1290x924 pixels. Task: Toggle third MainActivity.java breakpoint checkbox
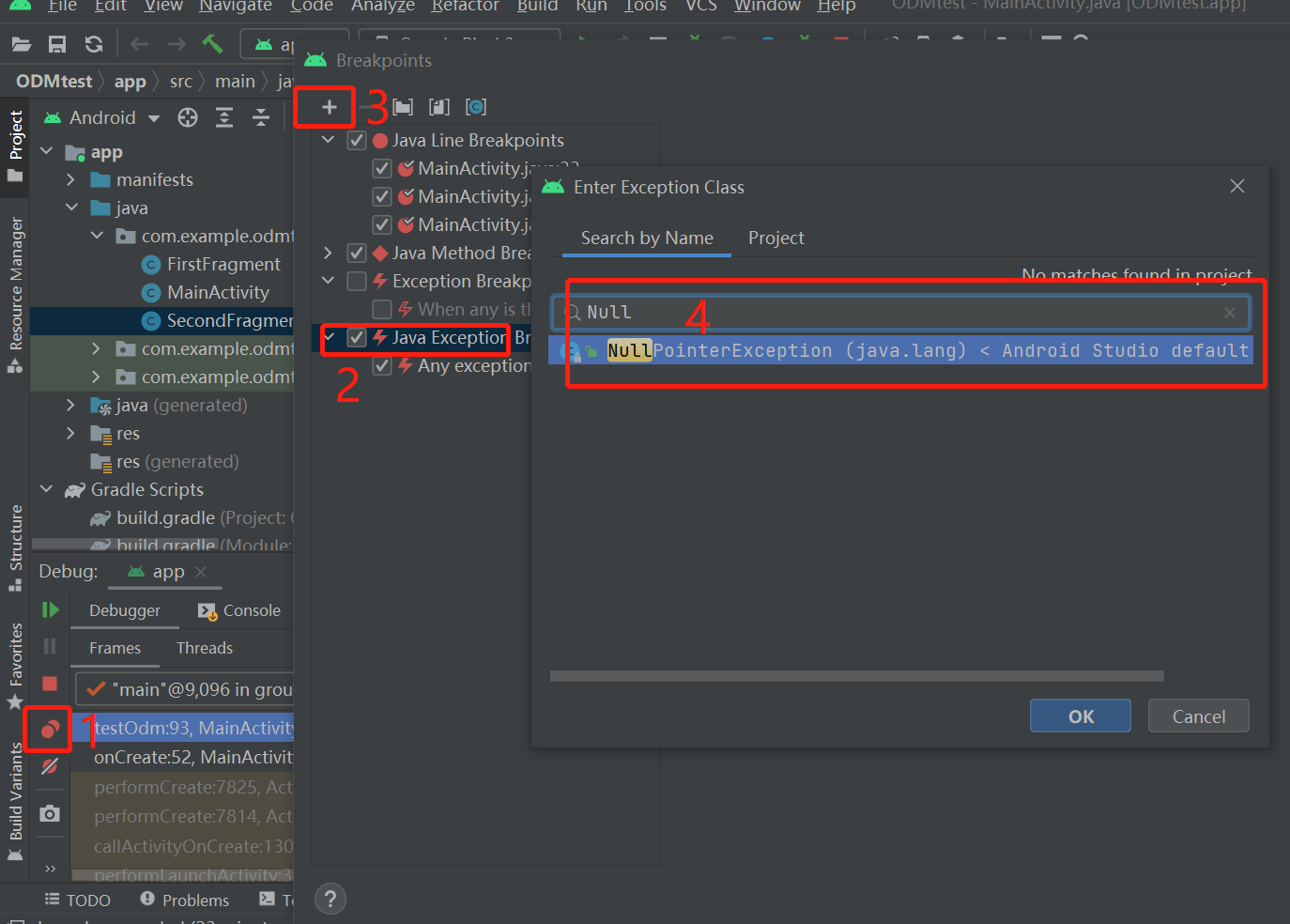(x=382, y=225)
